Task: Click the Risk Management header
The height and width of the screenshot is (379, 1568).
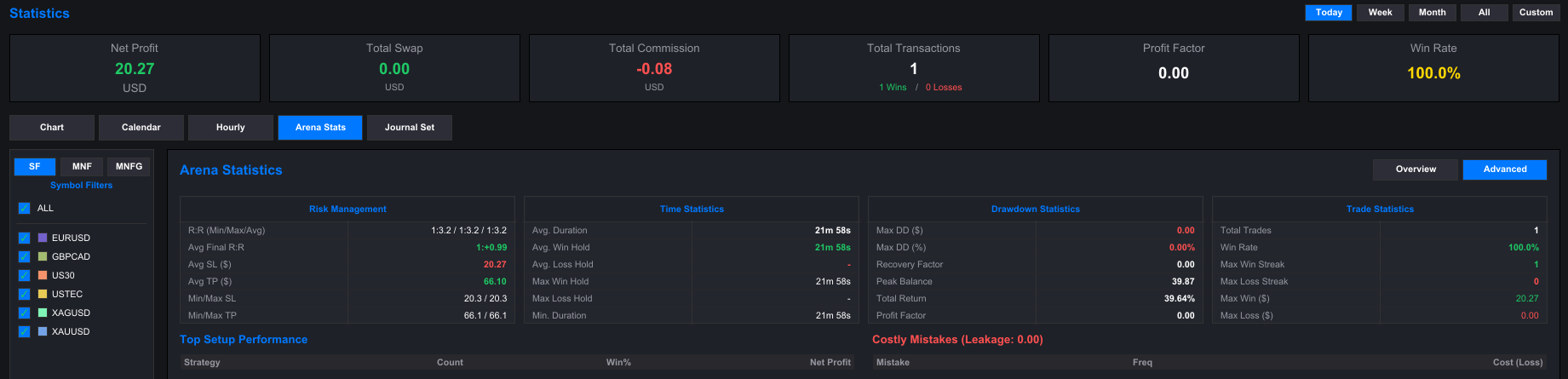Action: [347, 210]
